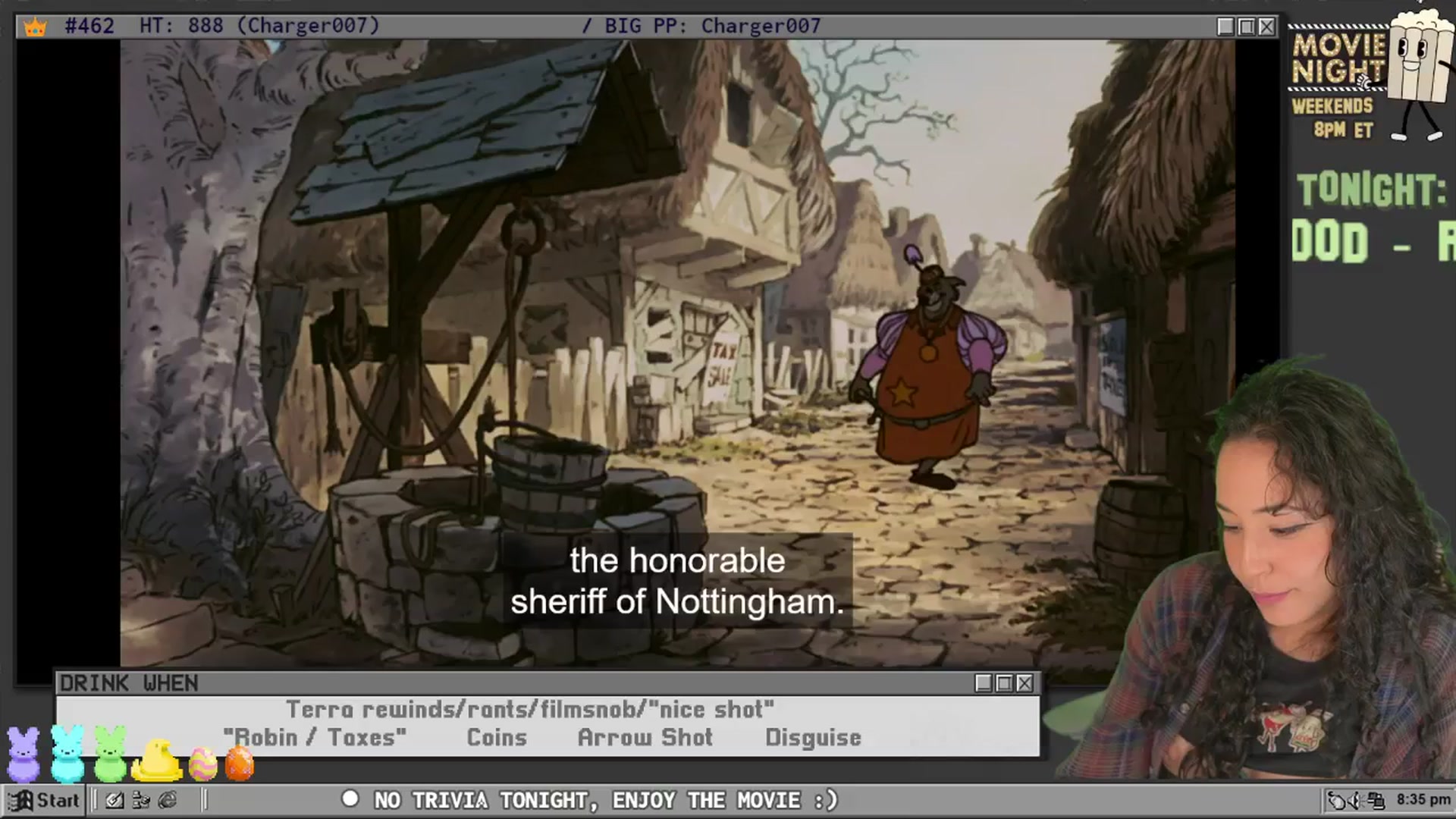Image resolution: width=1456 pixels, height=819 pixels.
Task: Click the movie subtitle 'sheriff of Nottingham.'
Action: [677, 602]
